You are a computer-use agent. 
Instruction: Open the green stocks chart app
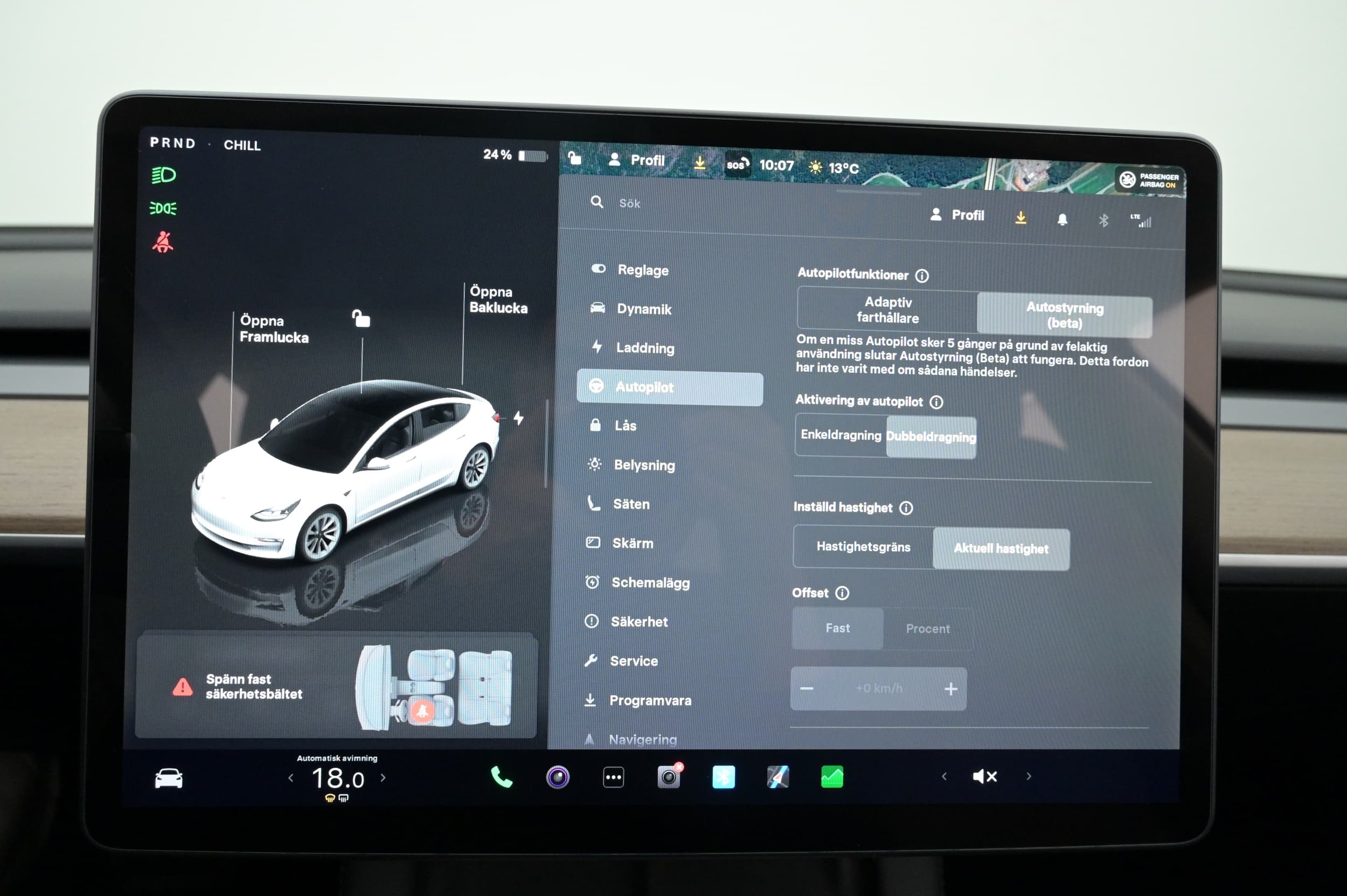point(831,777)
